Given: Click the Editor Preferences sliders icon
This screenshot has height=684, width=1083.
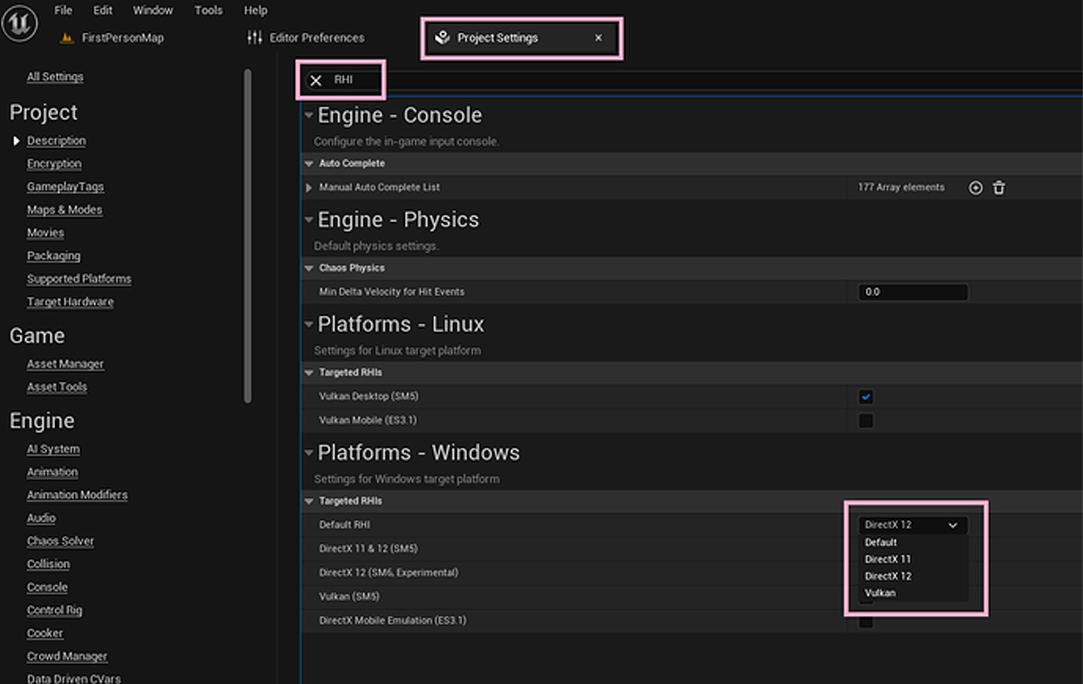Looking at the screenshot, I should [x=253, y=36].
